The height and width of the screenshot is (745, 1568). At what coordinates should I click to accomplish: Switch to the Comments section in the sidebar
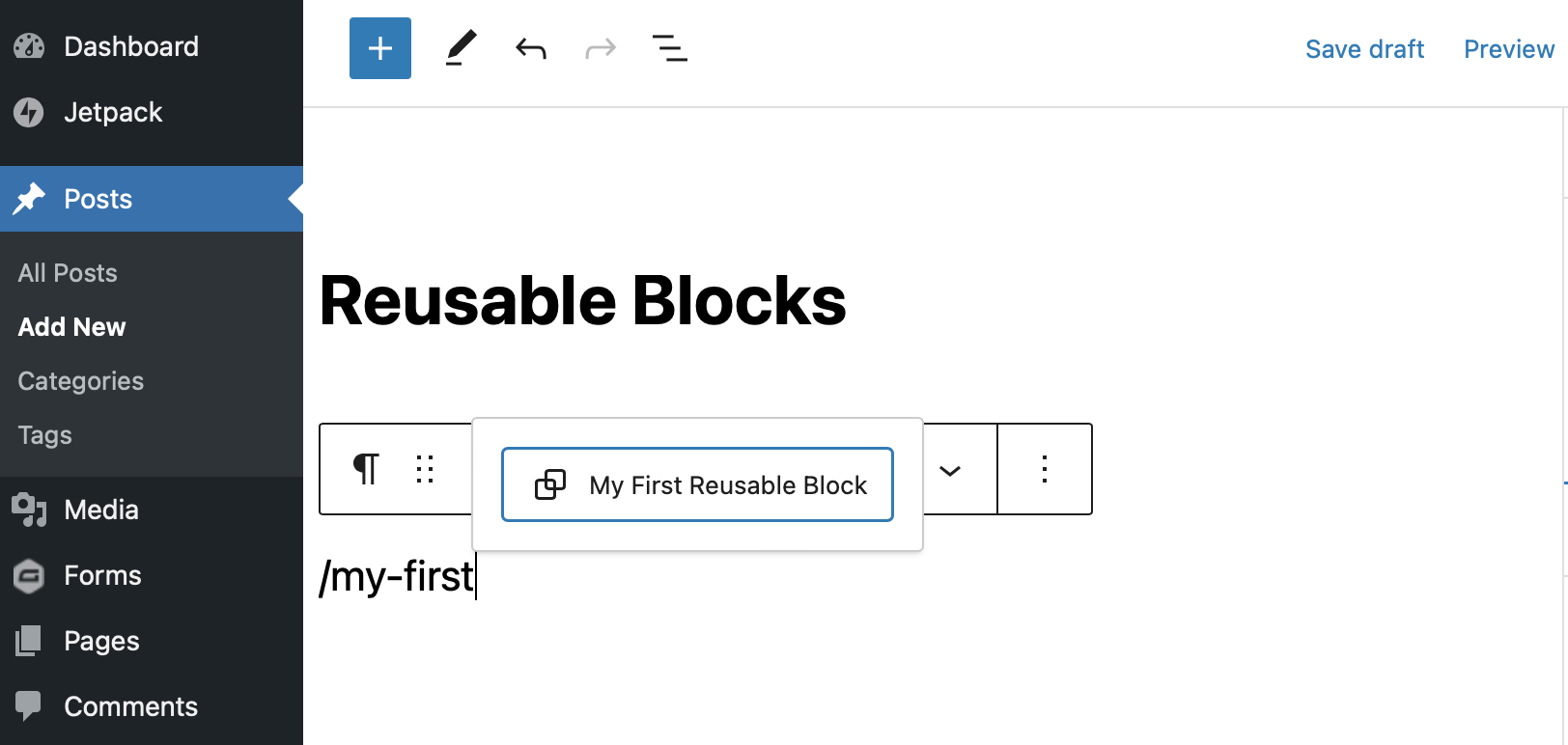pyautogui.click(x=129, y=705)
